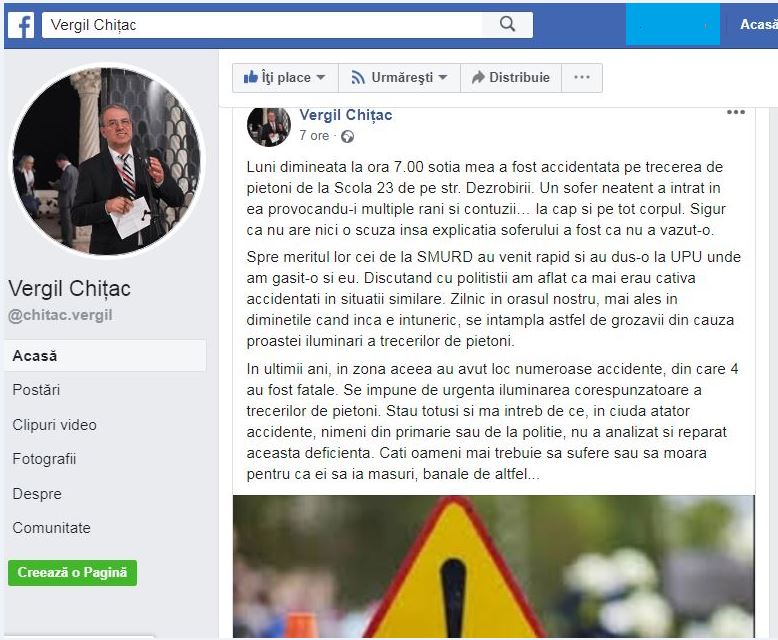
Task: Expand the Urmărești dropdown arrow
Action: click(x=443, y=77)
